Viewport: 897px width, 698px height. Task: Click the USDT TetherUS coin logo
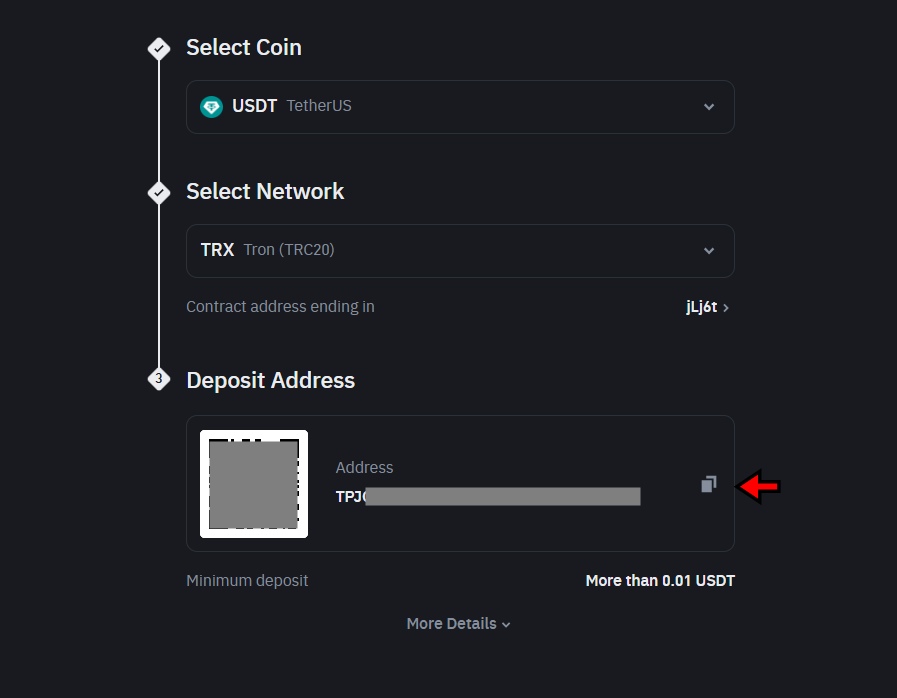(x=211, y=106)
